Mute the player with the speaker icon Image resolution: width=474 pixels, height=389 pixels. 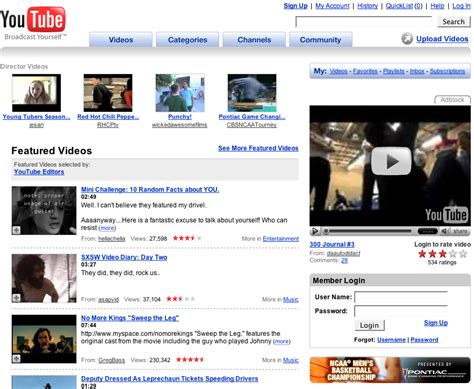click(444, 231)
